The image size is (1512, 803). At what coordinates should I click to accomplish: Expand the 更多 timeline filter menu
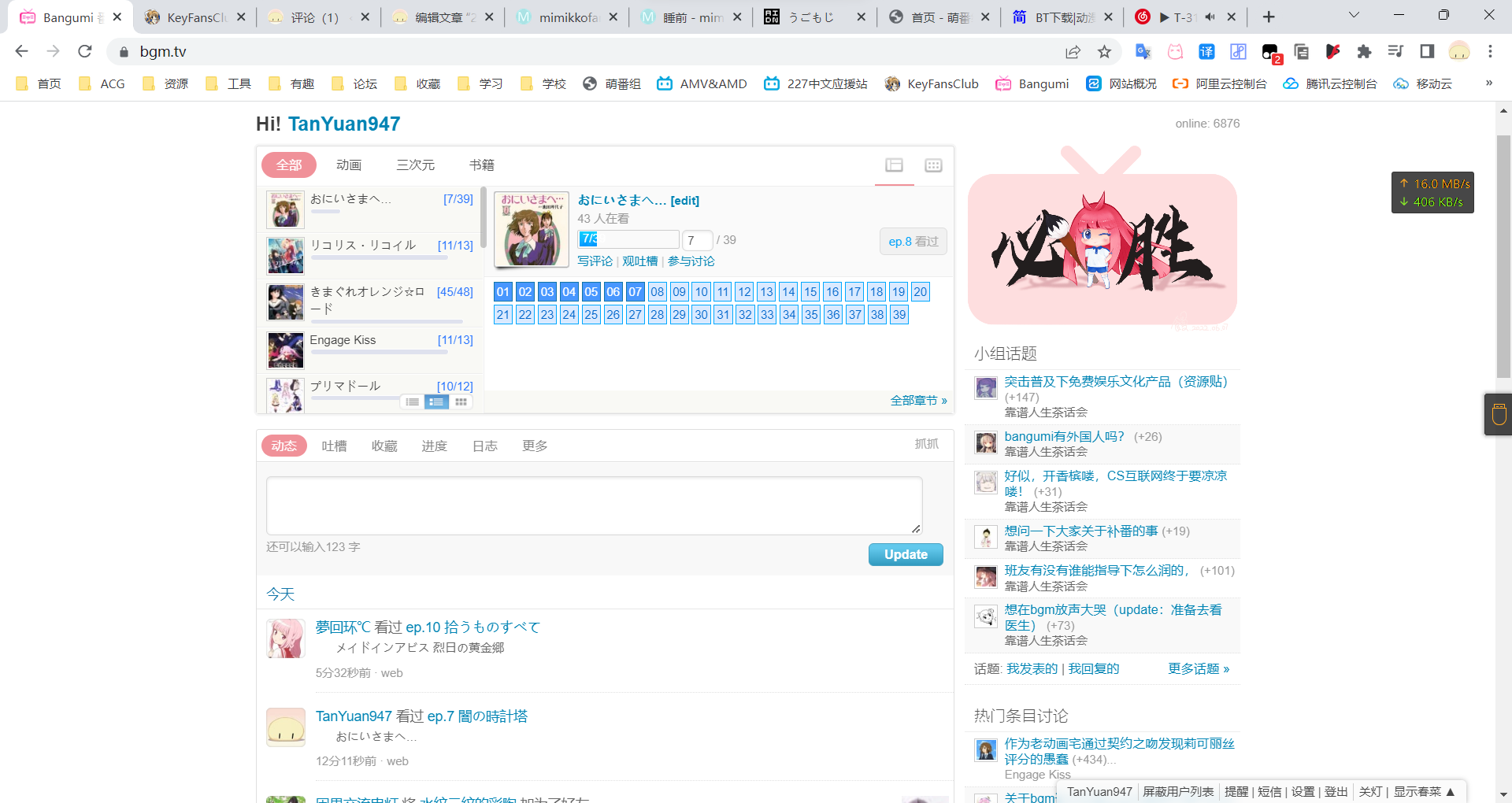(x=535, y=446)
